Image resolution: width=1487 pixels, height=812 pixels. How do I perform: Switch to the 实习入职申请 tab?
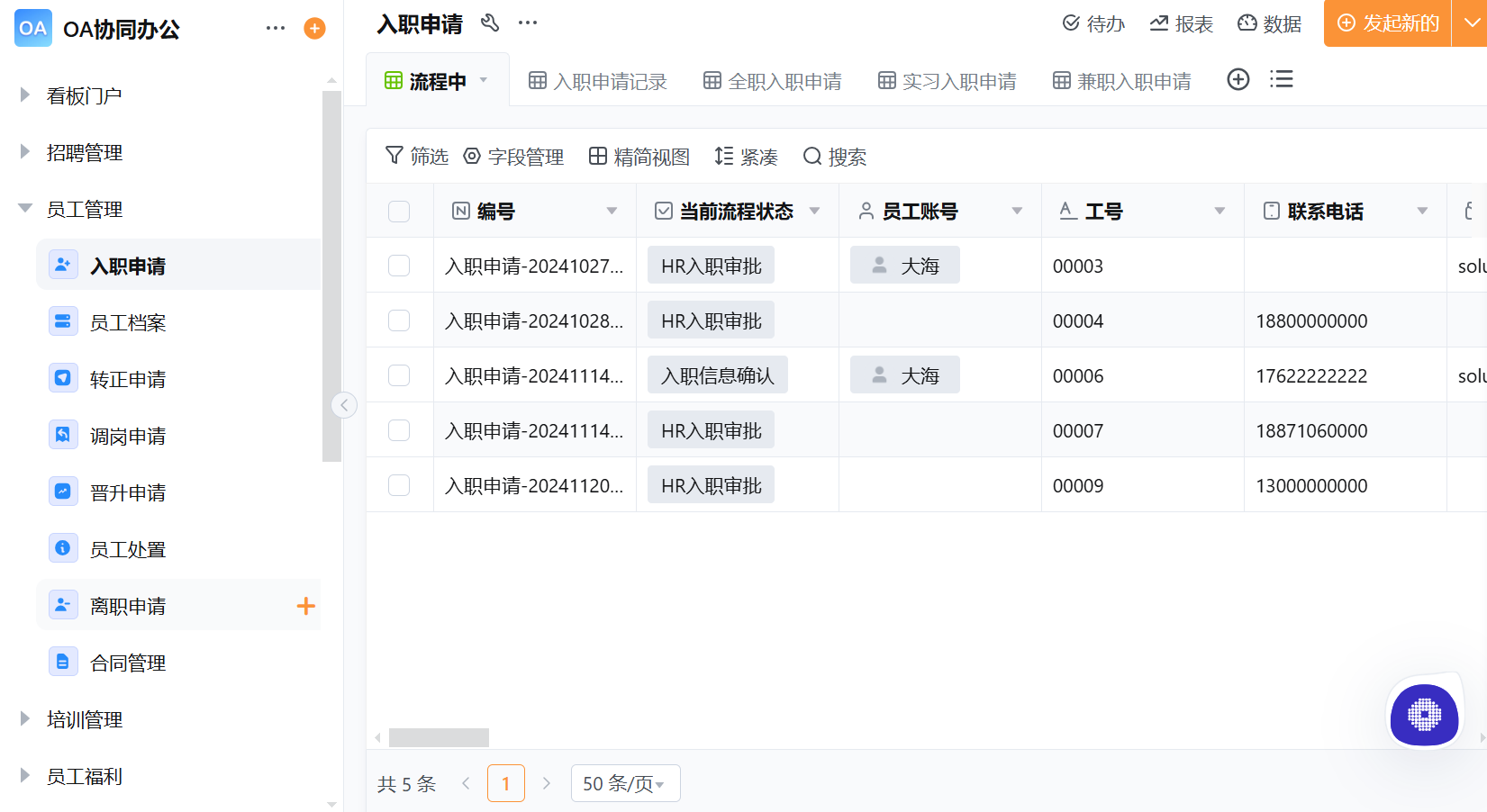(x=947, y=80)
